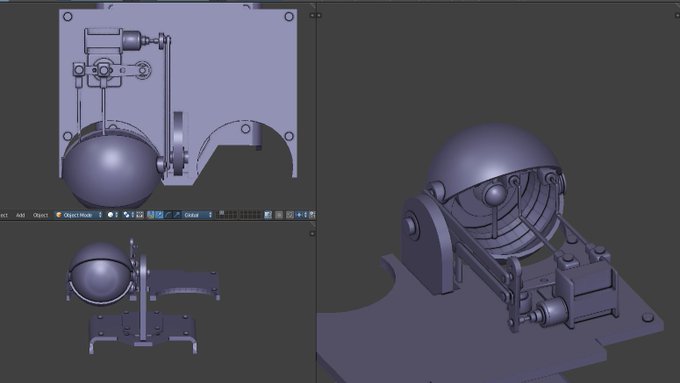The width and height of the screenshot is (680, 383).
Task: Activate the highlighted visible layer button
Action: click(222, 213)
